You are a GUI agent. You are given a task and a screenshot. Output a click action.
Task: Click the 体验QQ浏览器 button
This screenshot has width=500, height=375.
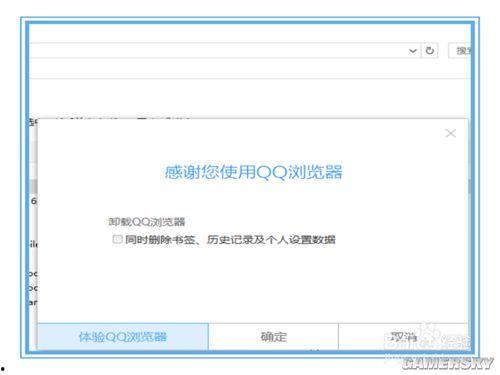(123, 336)
